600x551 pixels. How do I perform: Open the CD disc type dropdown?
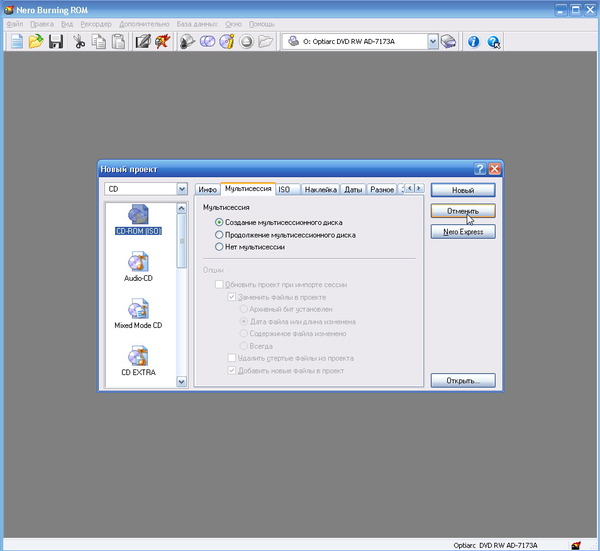tap(182, 189)
